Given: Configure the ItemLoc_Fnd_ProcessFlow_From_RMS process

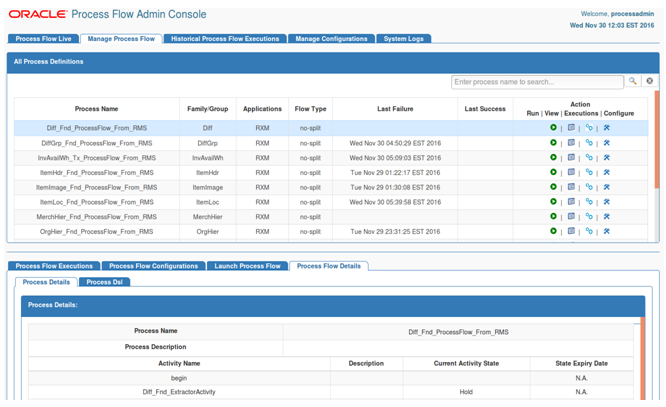Looking at the screenshot, I should (x=607, y=201).
